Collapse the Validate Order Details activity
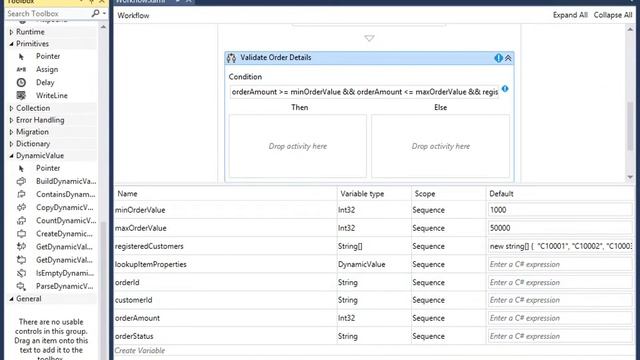This screenshot has width=640, height=360. [508, 58]
